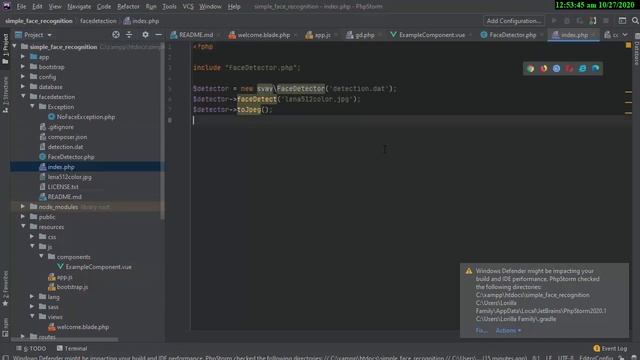Select detection.dat in project tree
The image size is (640, 360).
click(65, 147)
